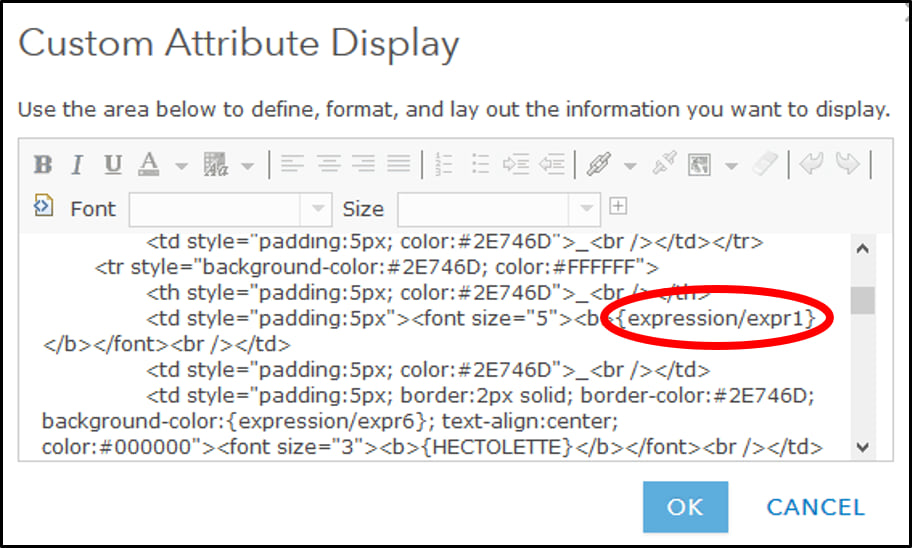Click the editor's vertical scrollbar thumb

862,300
